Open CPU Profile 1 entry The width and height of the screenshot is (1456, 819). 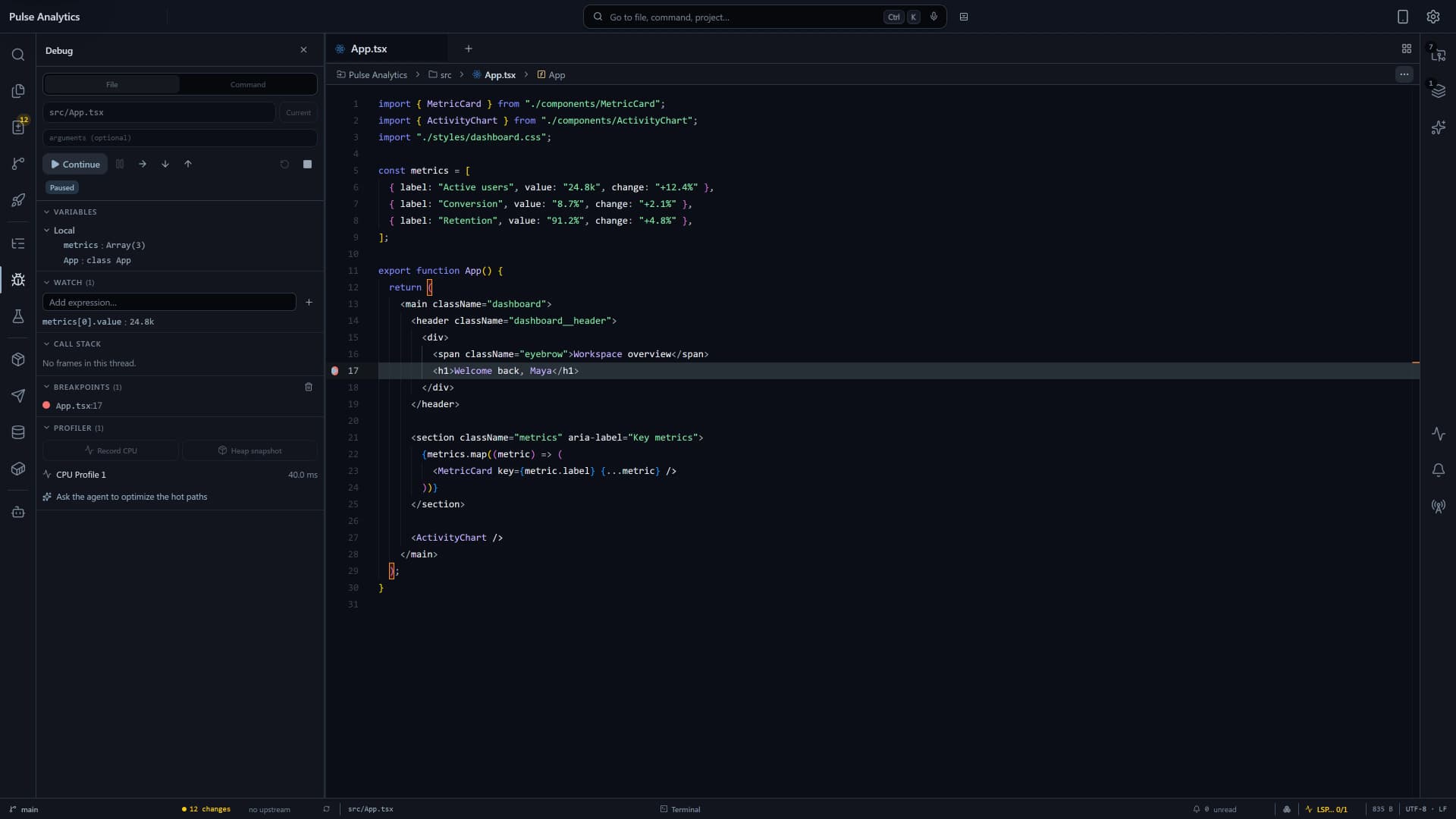tap(180, 475)
